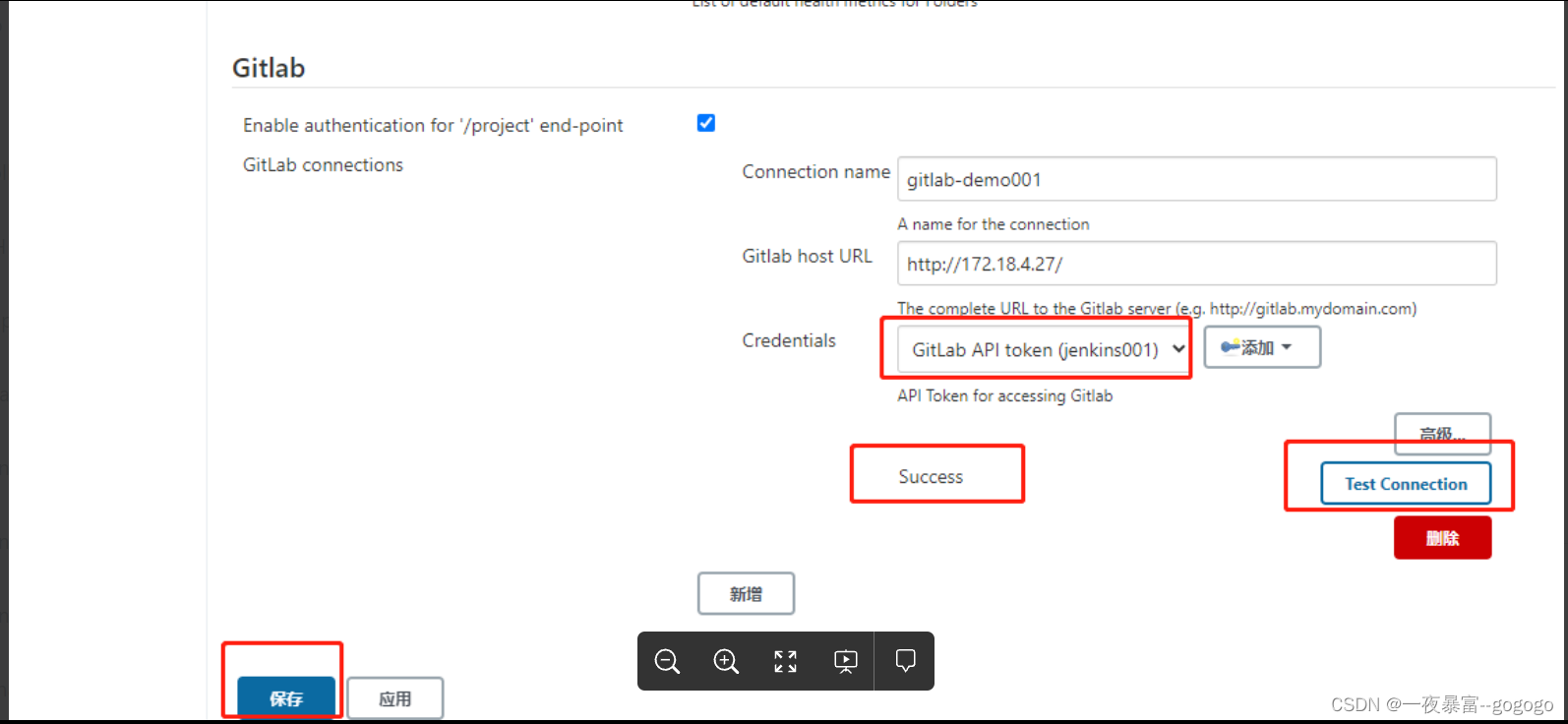Image resolution: width=1568 pixels, height=724 pixels.
Task: Click 'A name for the connection' help text
Action: click(994, 224)
